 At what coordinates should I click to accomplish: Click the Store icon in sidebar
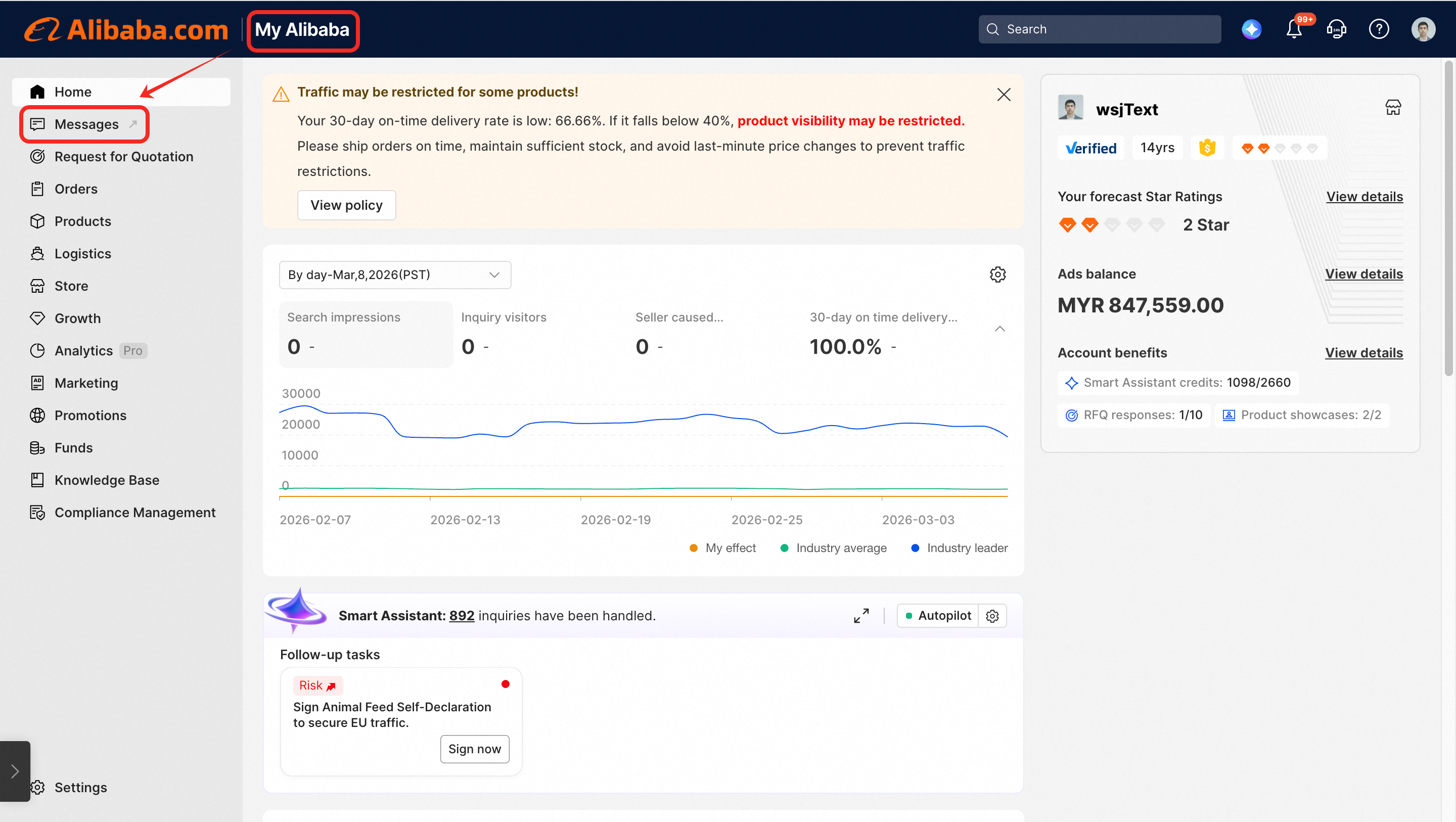tap(37, 286)
